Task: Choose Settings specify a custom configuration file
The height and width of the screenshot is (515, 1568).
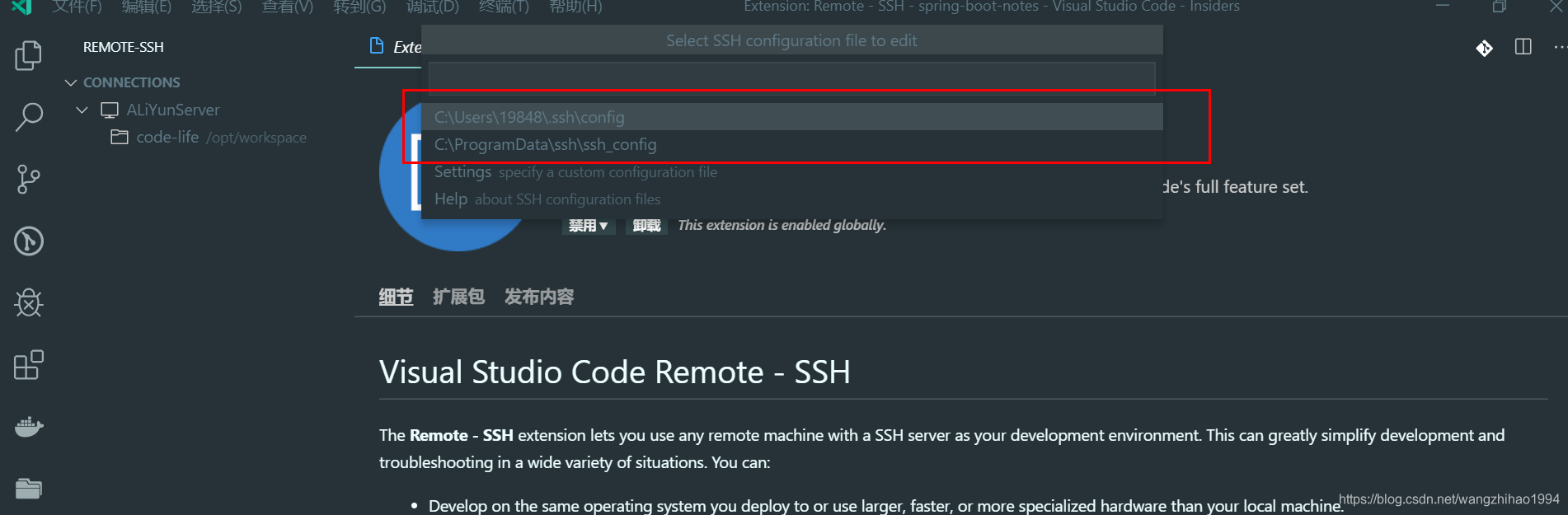Action: 791,171
